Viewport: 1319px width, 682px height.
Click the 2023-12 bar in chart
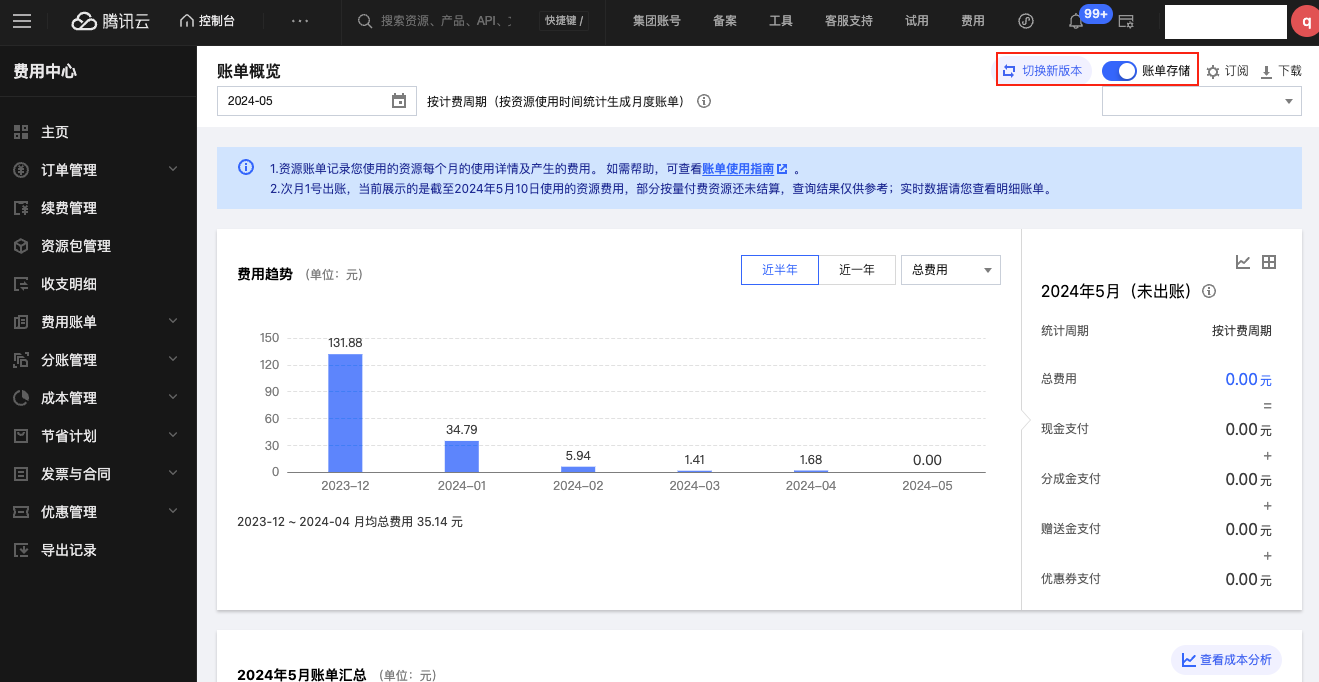tap(345, 412)
